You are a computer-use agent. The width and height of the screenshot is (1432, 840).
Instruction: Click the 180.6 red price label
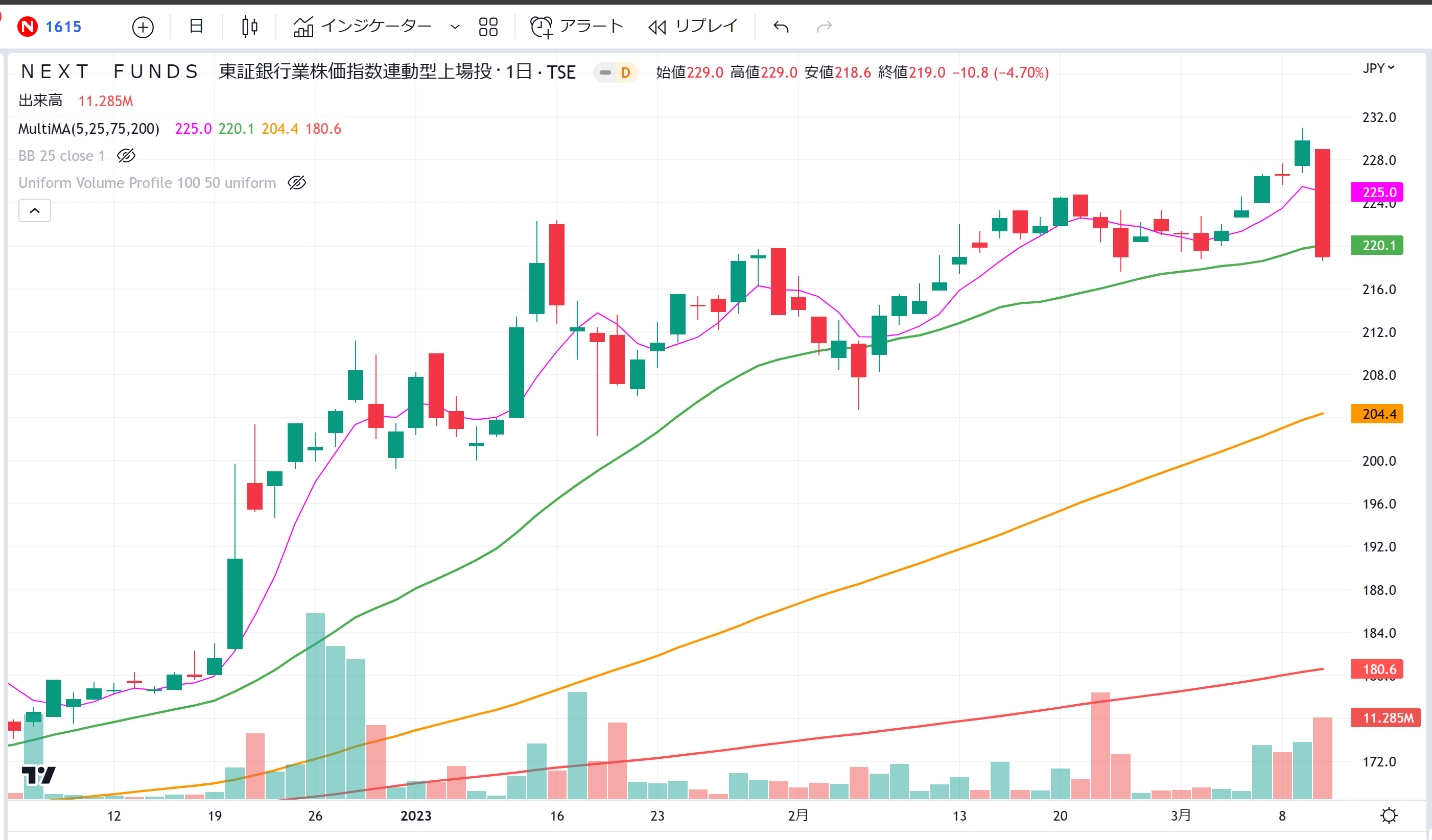click(x=1377, y=669)
